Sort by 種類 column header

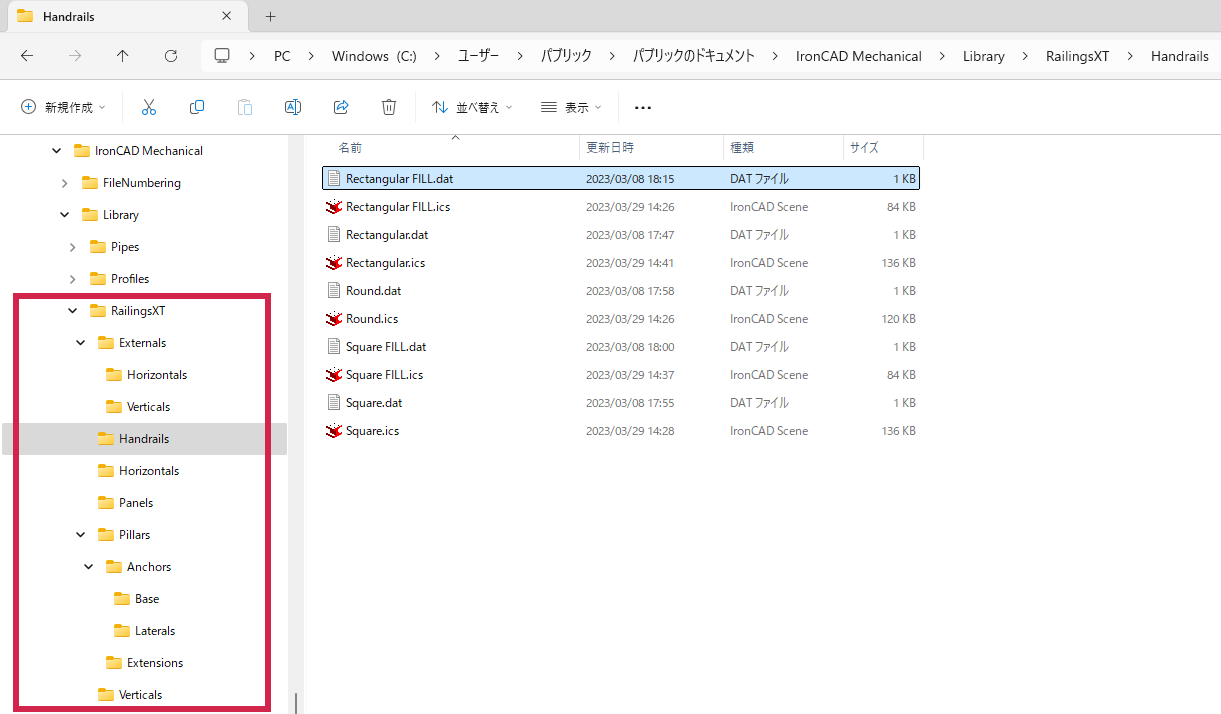(742, 147)
